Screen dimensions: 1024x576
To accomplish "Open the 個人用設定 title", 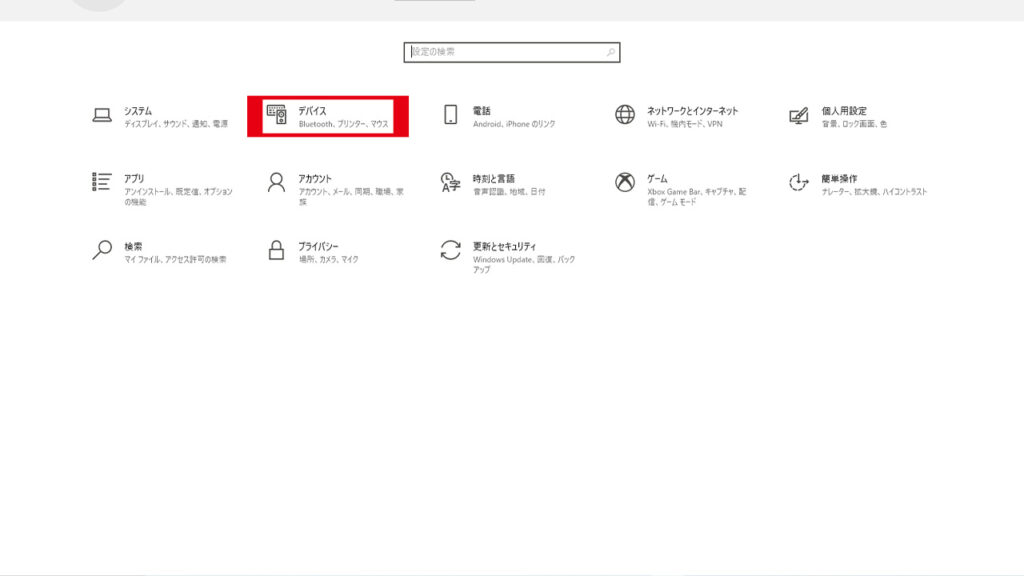I will point(844,111).
